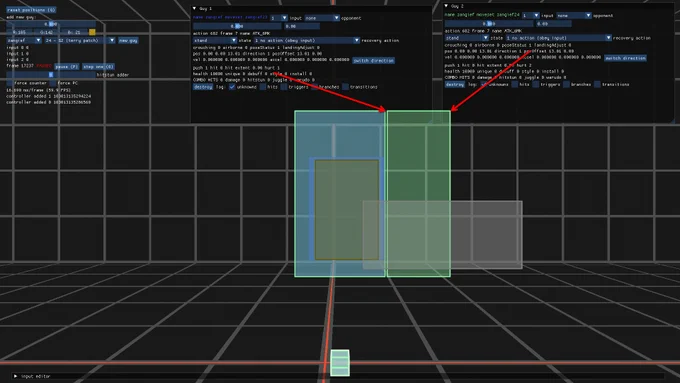Click the 'controller added 1' log line
This screenshot has width=680, height=383.
pyautogui.click(x=49, y=96)
